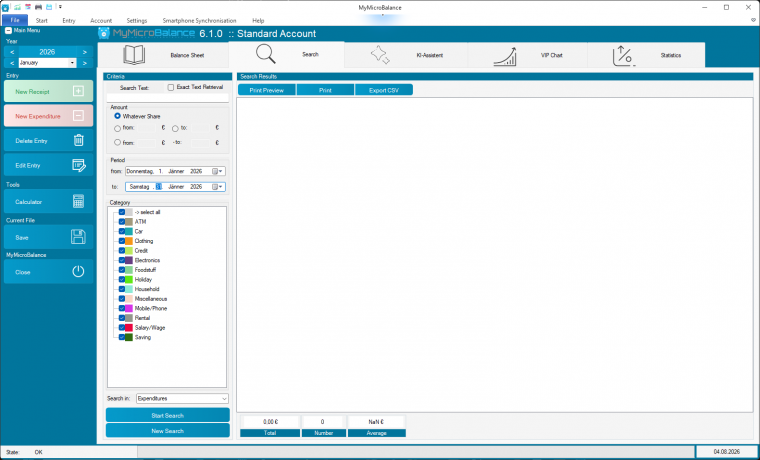Uncheck the ATM category checkbox
This screenshot has width=760, height=460.
click(x=122, y=222)
